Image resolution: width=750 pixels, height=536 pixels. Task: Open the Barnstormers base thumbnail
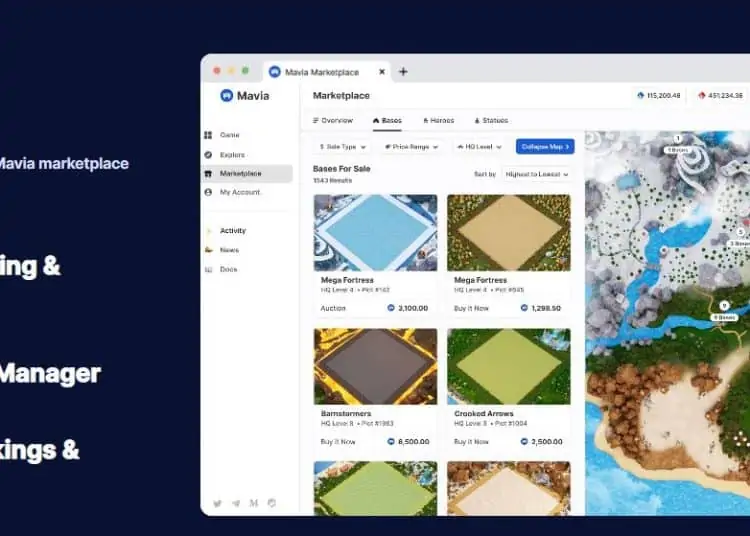375,366
